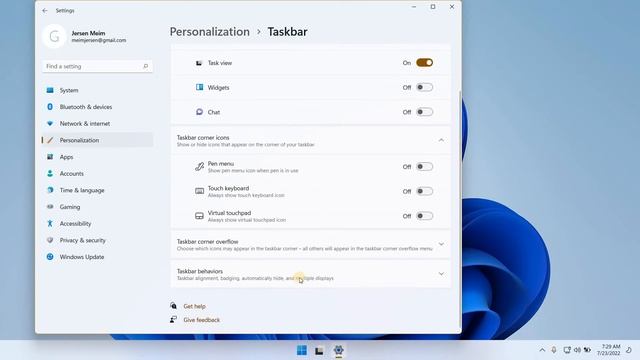Click the back arrow in Settings title bar
640x360 pixels.
pos(45,11)
